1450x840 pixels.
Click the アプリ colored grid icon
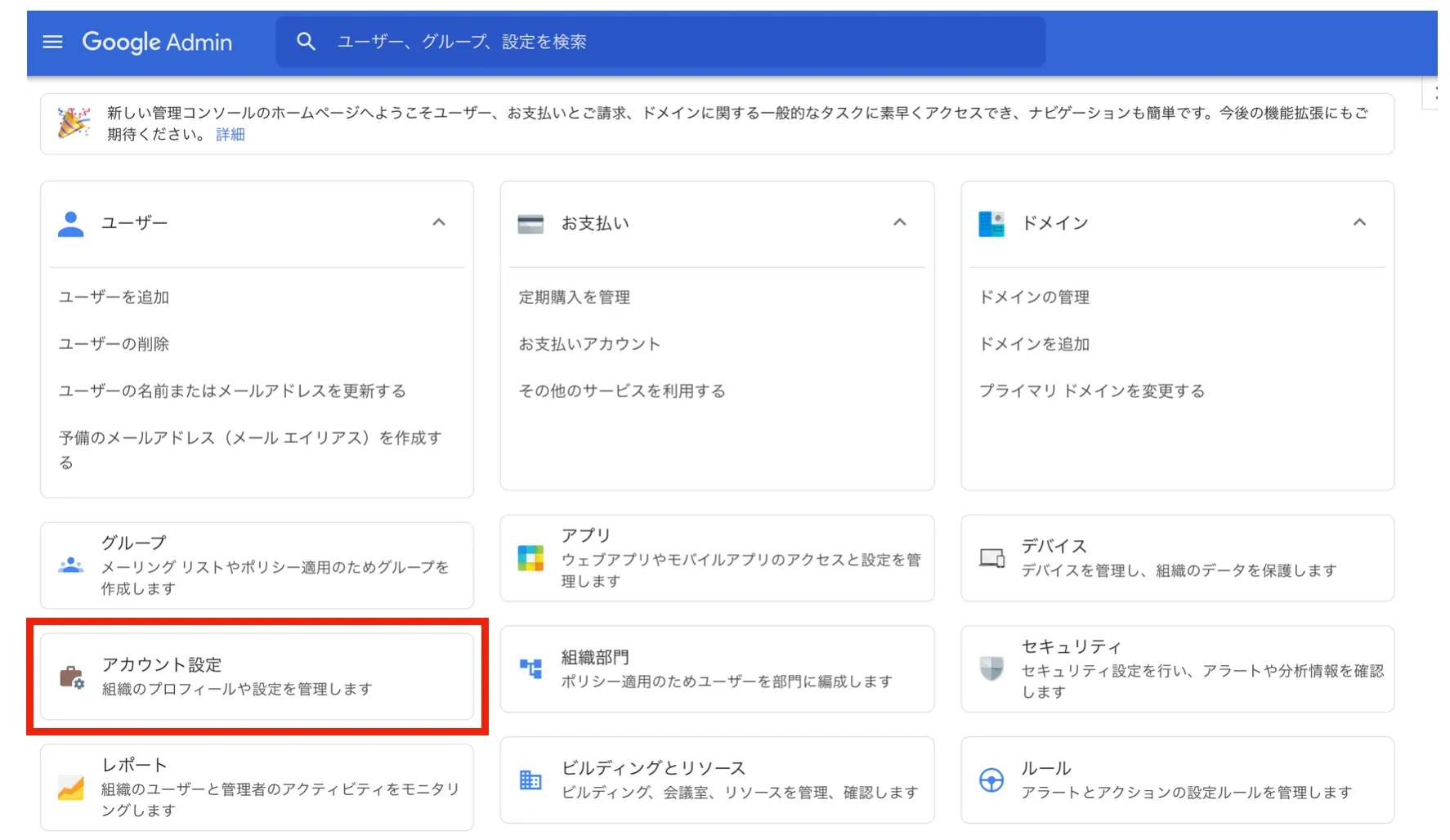(530, 558)
